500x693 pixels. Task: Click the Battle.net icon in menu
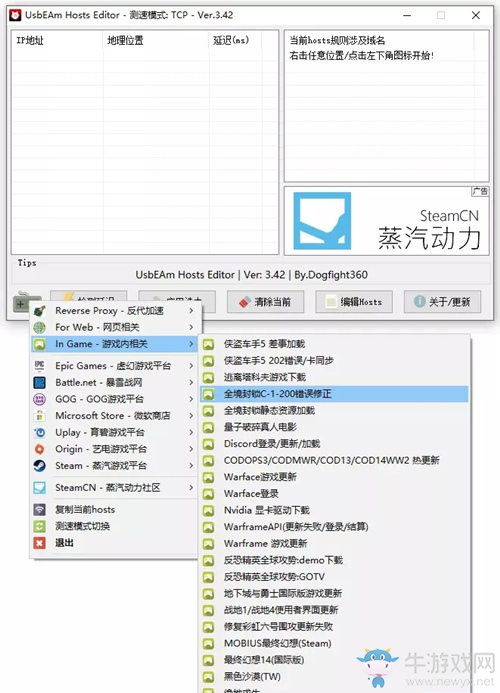(x=39, y=382)
